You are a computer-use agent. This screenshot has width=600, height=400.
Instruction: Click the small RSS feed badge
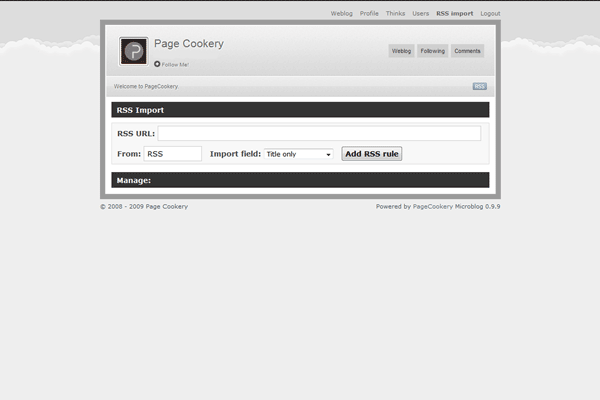[x=480, y=87]
